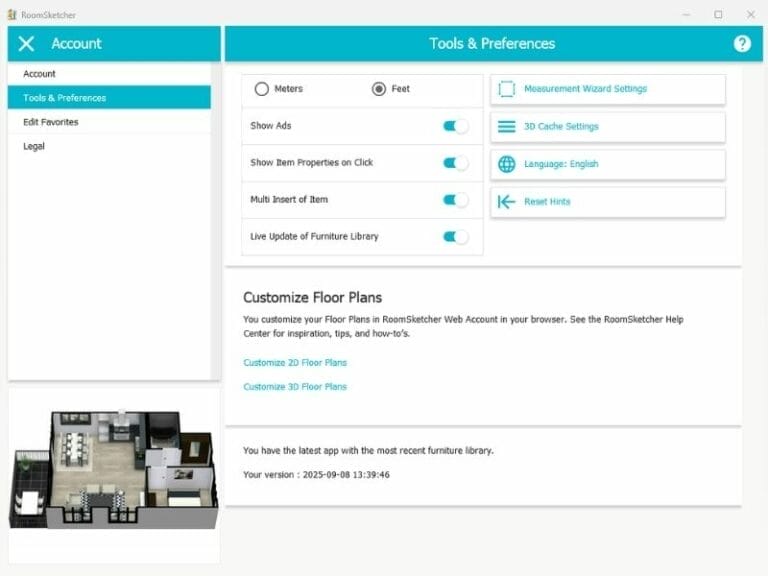Viewport: 768px width, 576px height.
Task: Open help question mark icon
Action: point(742,44)
